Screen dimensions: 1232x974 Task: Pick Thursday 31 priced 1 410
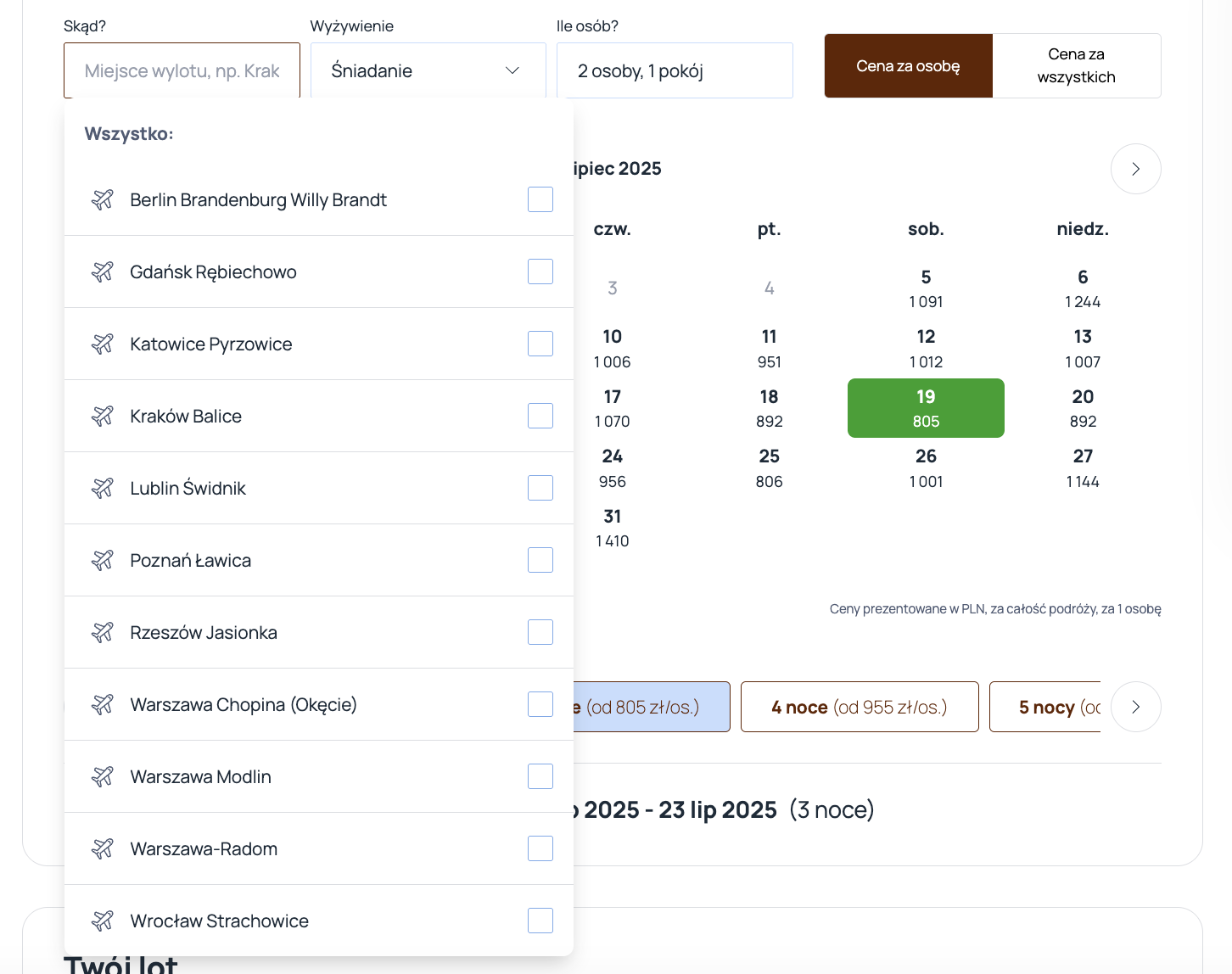[612, 528]
